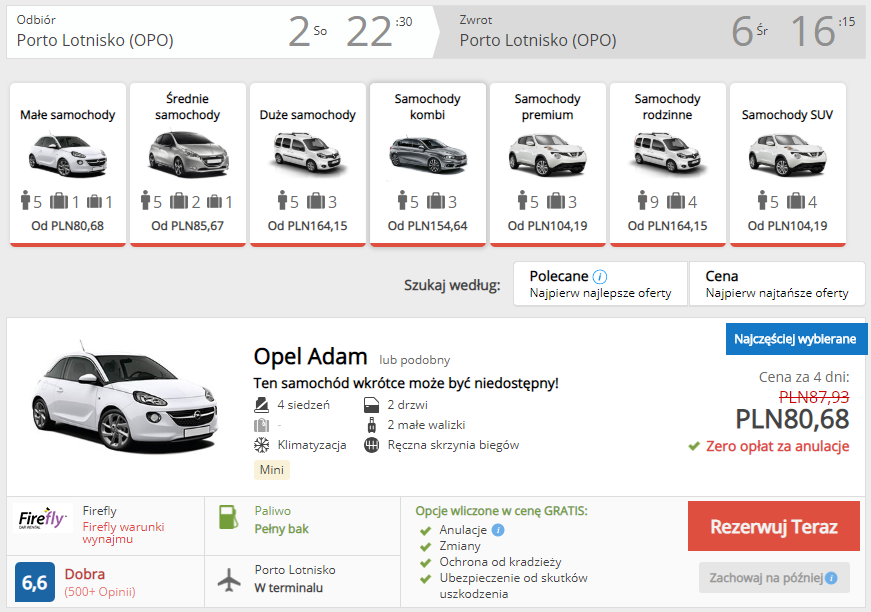Click the air conditioning snowflake icon

point(262,445)
